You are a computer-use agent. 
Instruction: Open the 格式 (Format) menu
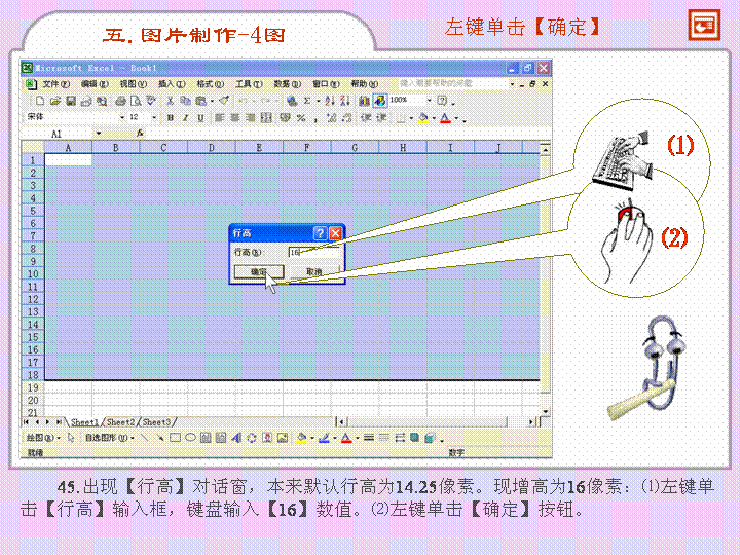coord(210,84)
